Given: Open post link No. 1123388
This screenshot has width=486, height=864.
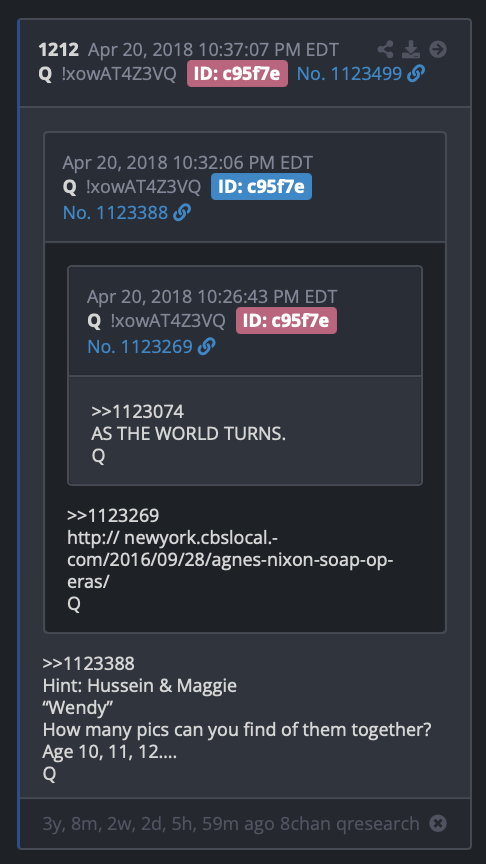Looking at the screenshot, I should tap(115, 213).
